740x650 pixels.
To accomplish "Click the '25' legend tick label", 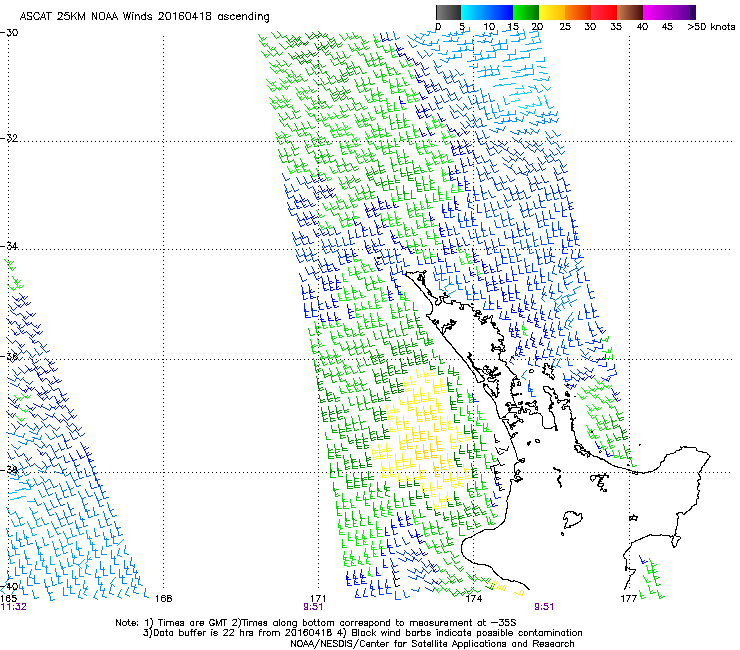I will click(x=565, y=27).
